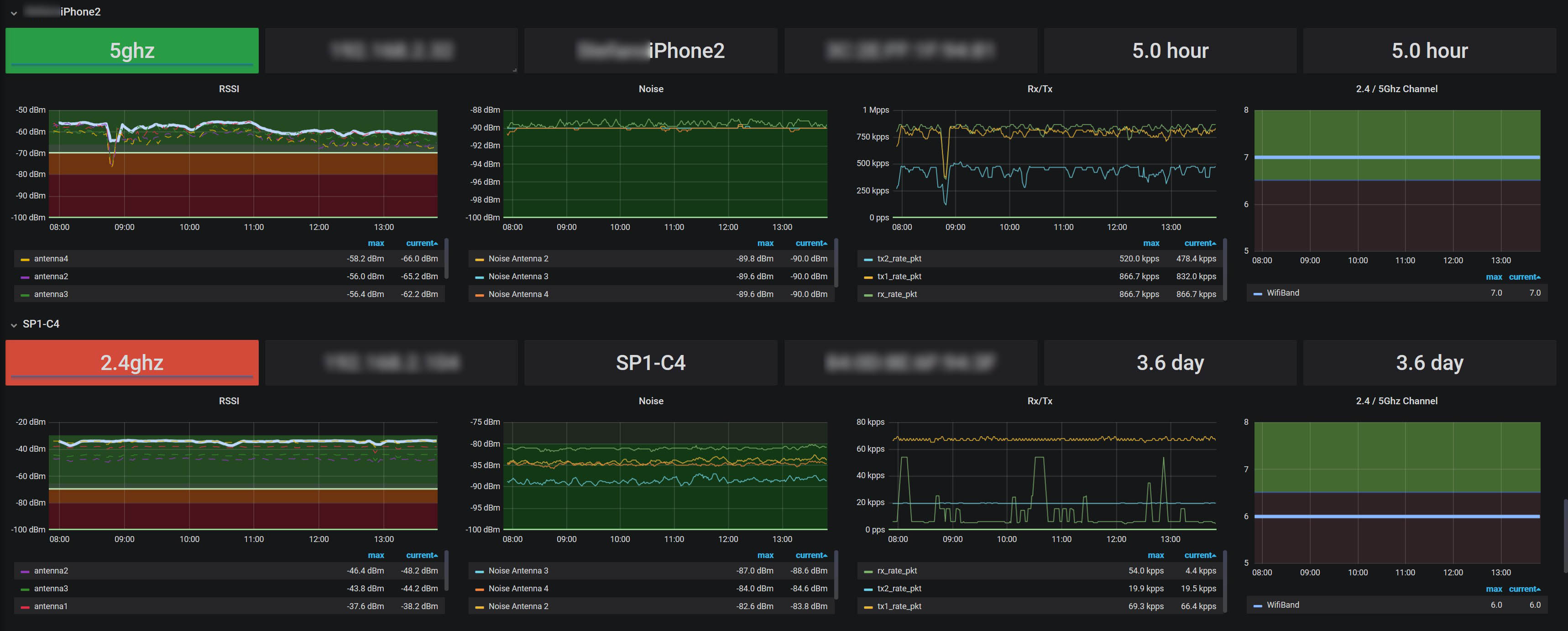Open iPhone2 Rx/Tx panel title menu

tap(1039, 89)
